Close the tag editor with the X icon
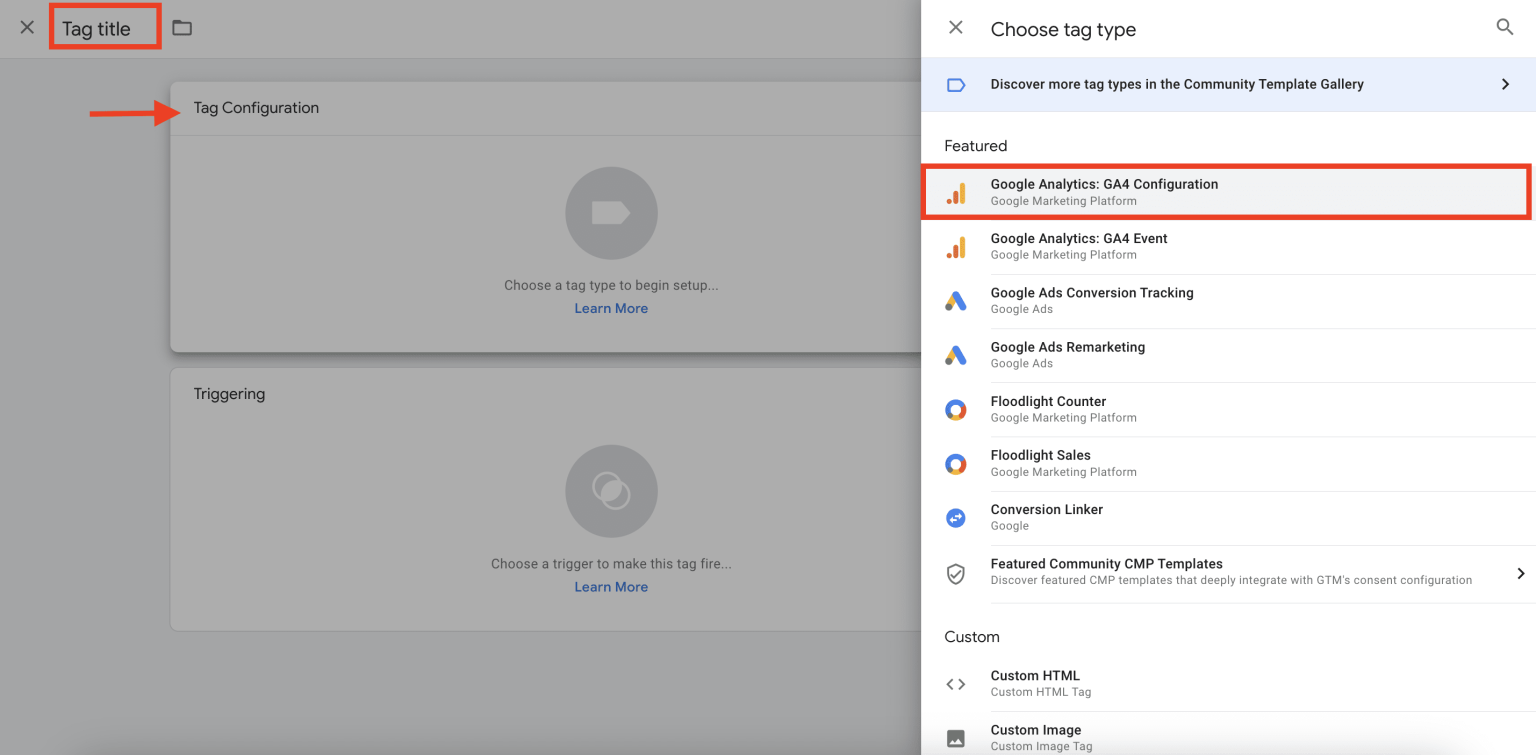This screenshot has width=1536, height=755. point(27,28)
